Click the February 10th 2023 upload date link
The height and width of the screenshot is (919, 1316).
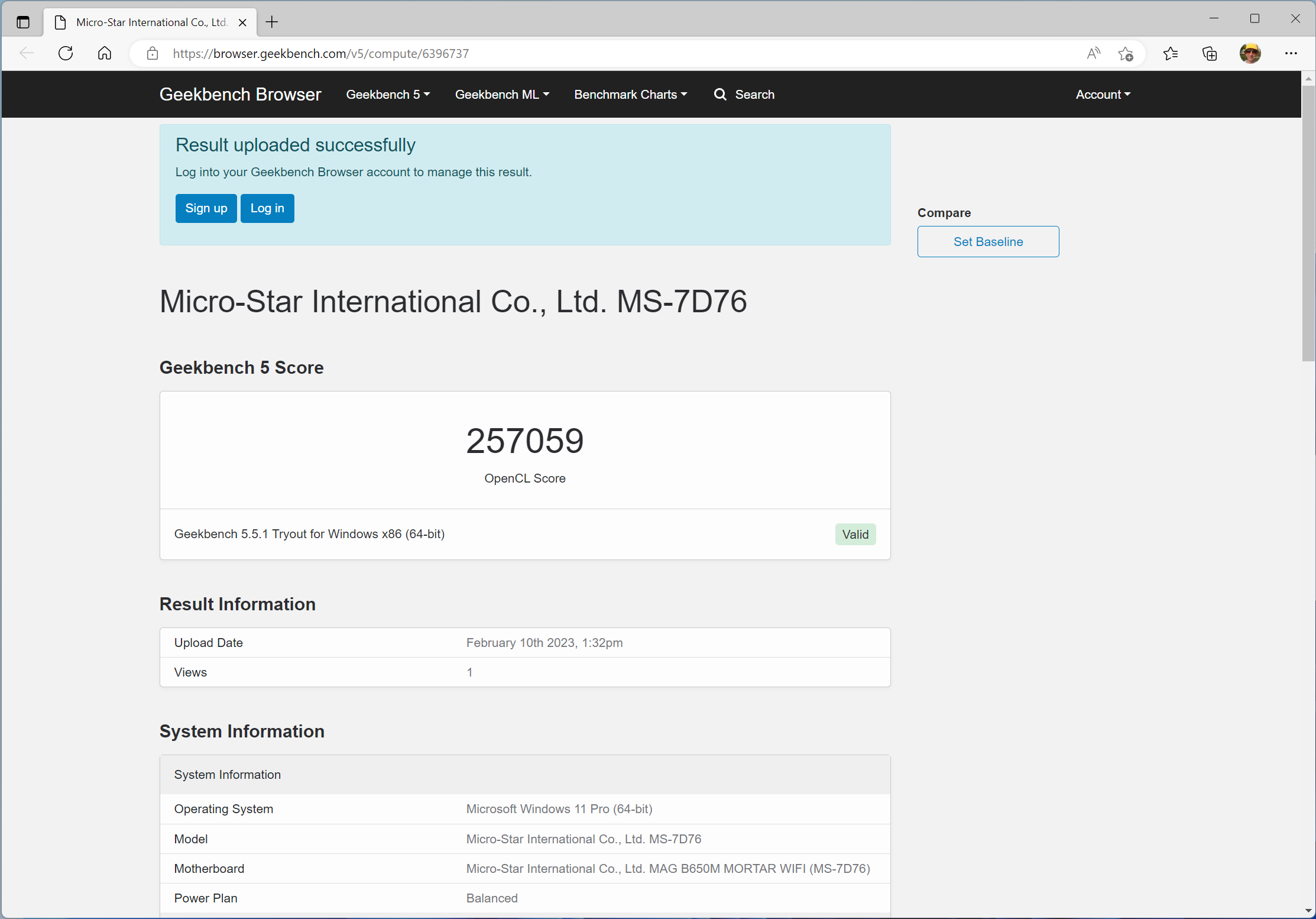coord(545,642)
